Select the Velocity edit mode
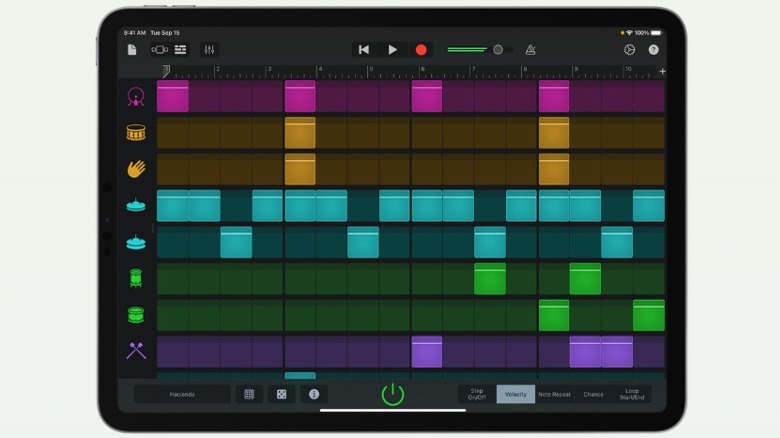780x438 pixels. [x=515, y=394]
